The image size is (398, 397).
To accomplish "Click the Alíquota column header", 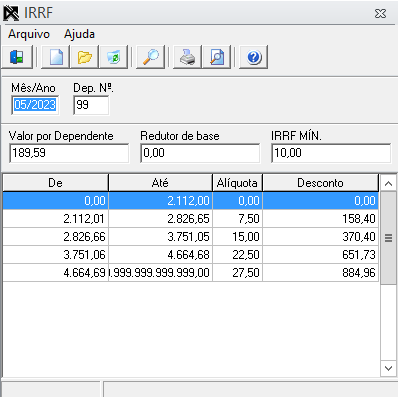I will (x=237, y=183).
